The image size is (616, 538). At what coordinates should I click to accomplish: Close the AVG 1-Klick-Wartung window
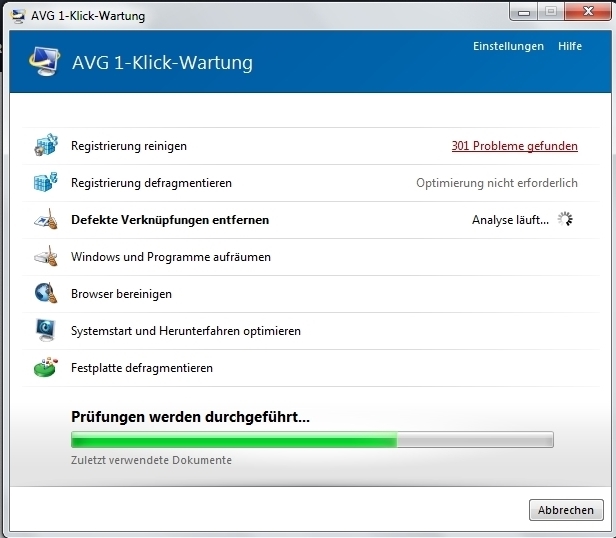coord(588,11)
